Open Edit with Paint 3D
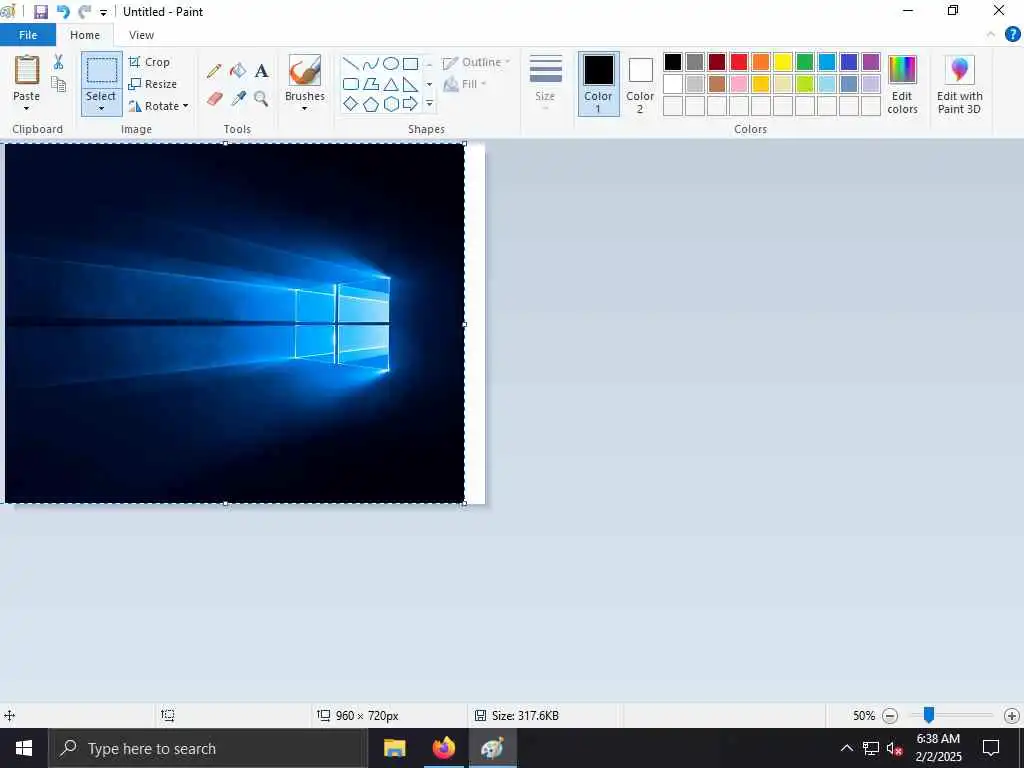 click(959, 84)
